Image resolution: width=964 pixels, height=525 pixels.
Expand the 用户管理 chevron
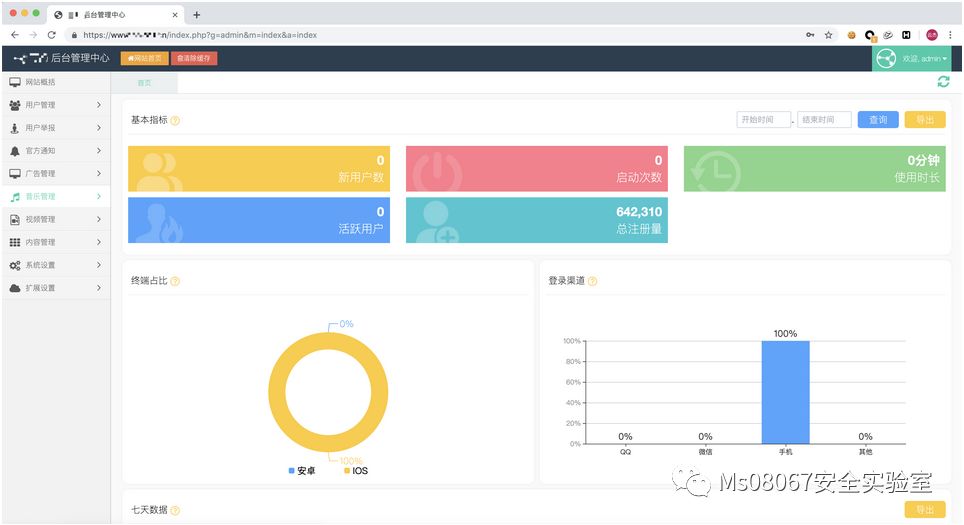99,105
